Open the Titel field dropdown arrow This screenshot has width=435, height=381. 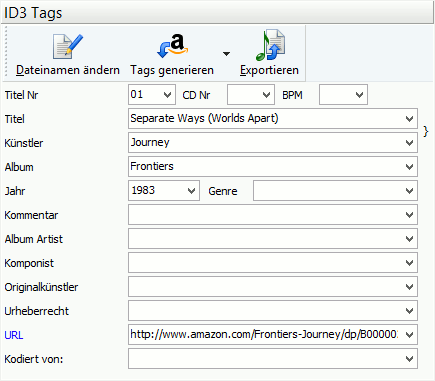[x=409, y=119]
